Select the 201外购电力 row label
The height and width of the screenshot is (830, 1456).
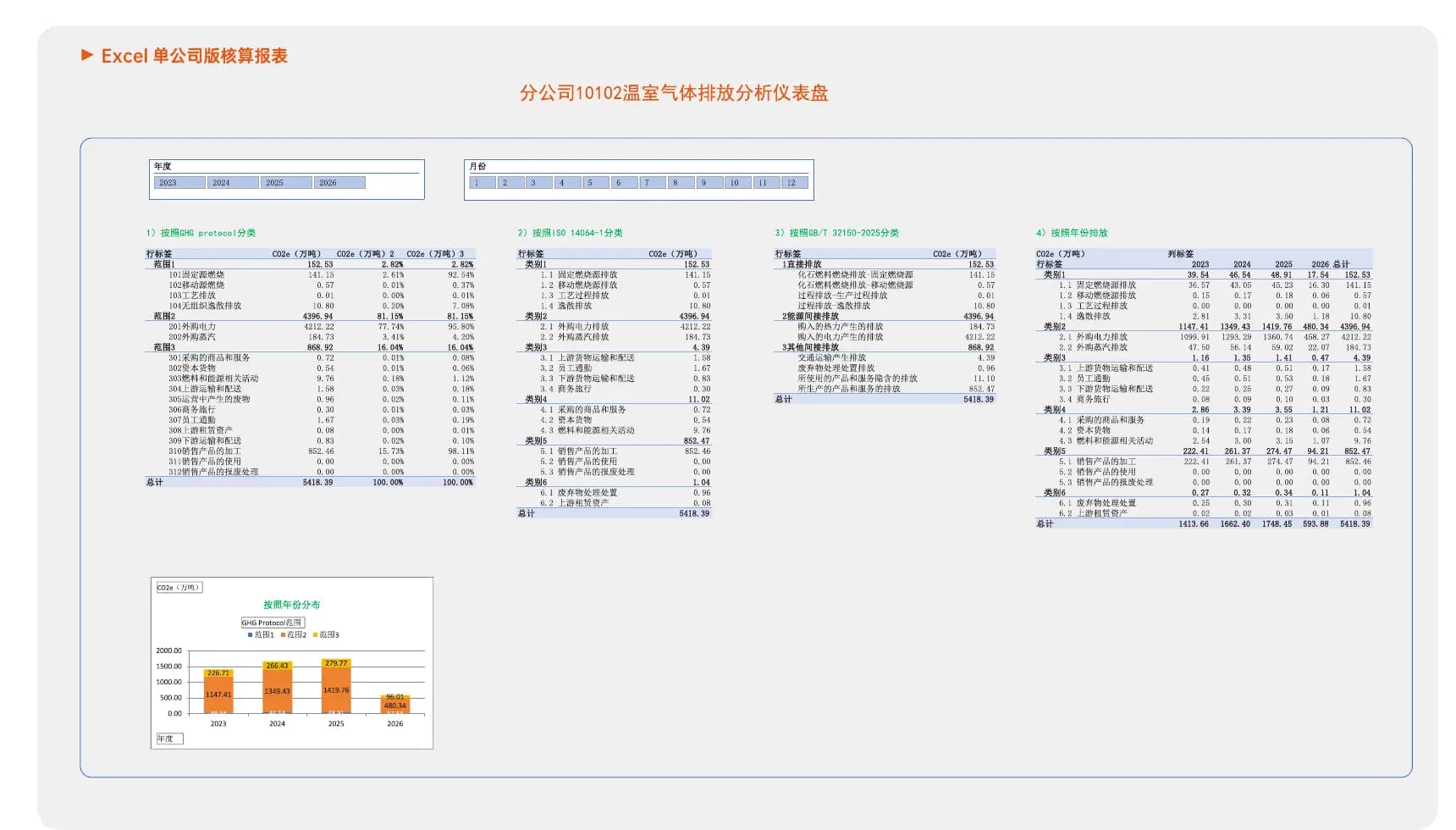coord(192,327)
